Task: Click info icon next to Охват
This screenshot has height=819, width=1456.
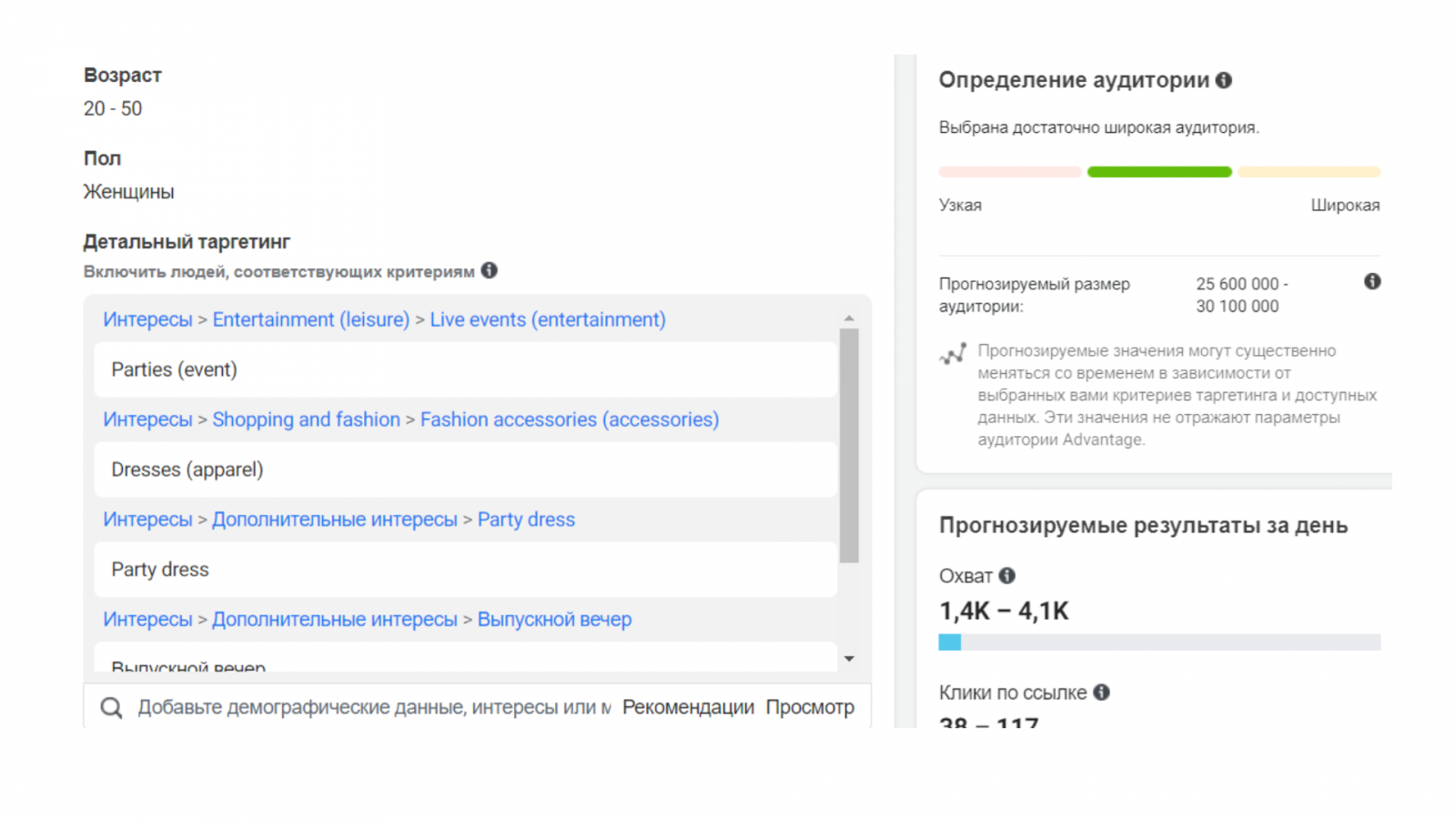Action: point(1007,575)
